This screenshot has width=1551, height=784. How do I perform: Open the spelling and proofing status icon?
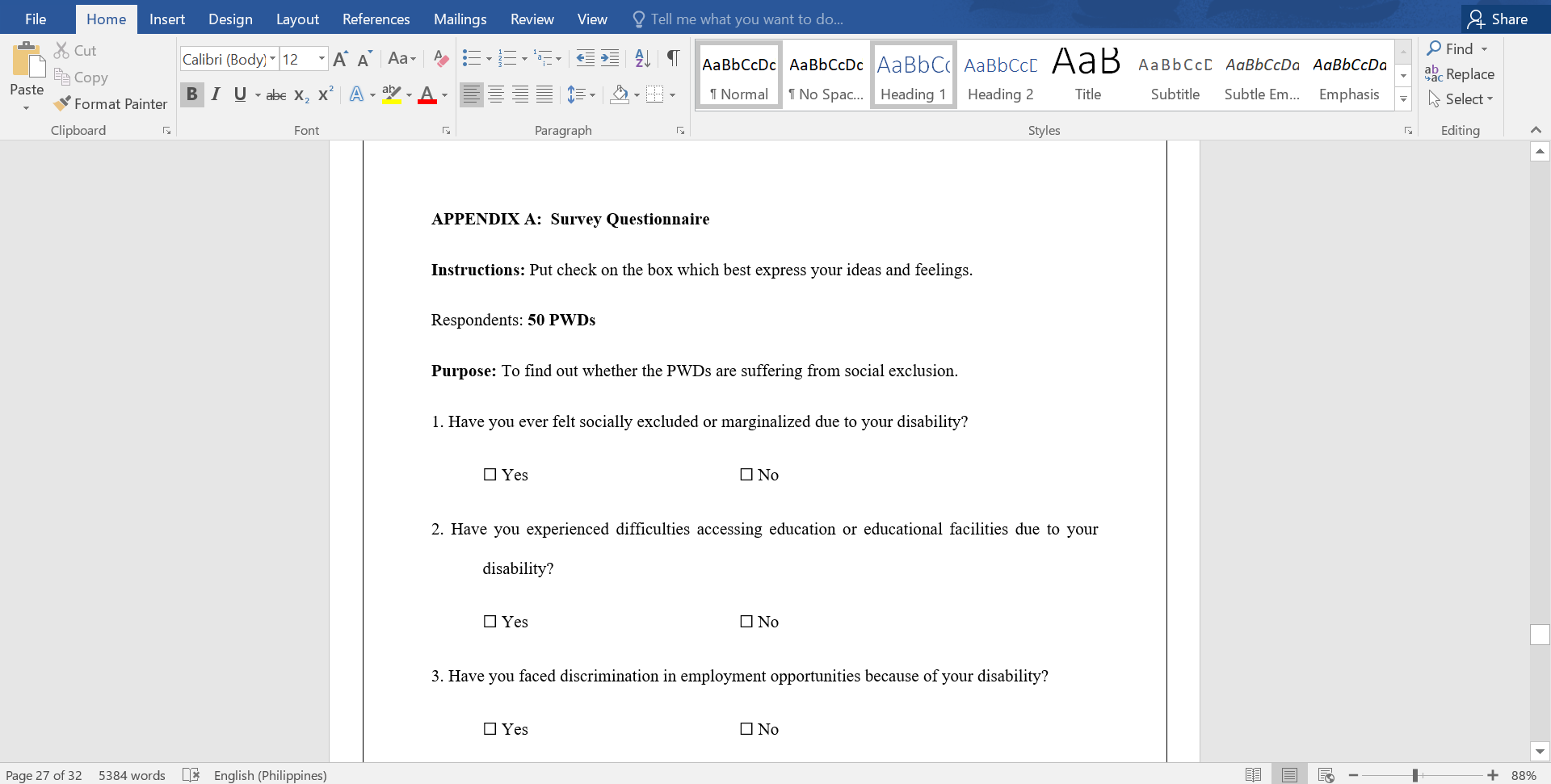[x=191, y=774]
